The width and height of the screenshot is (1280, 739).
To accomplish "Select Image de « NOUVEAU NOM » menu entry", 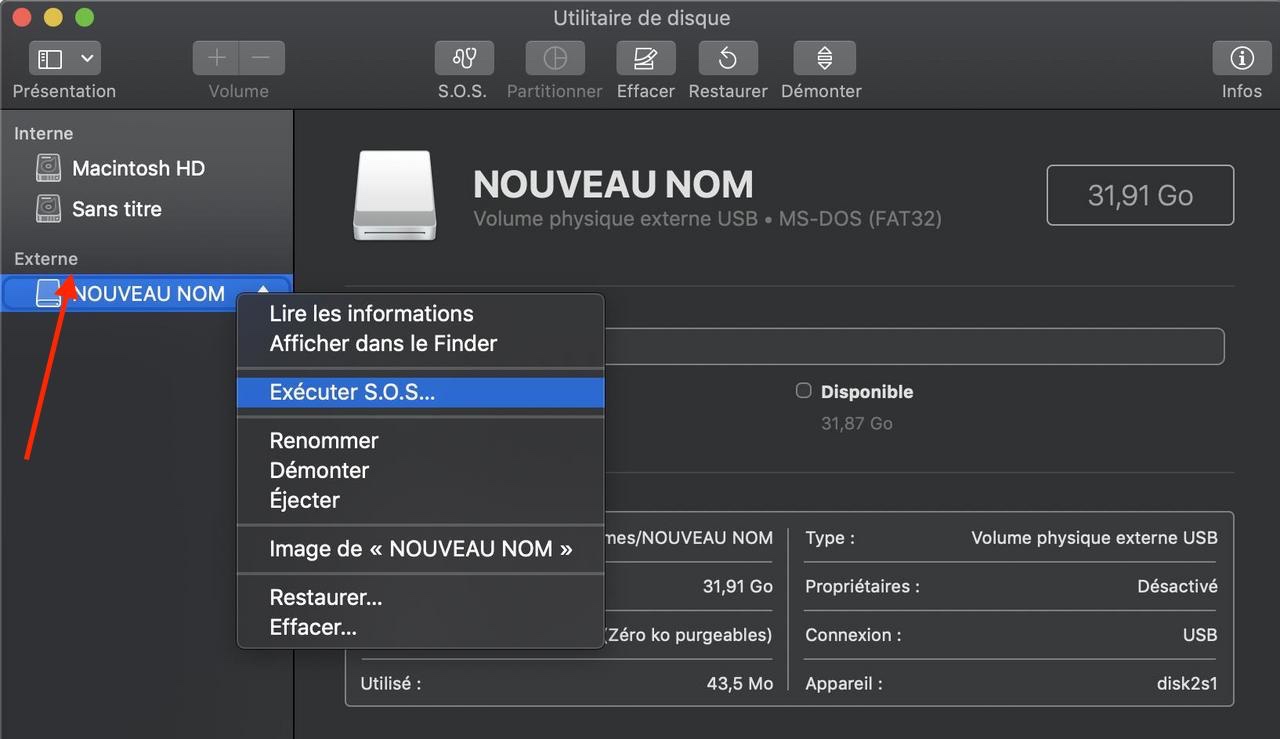I will (420, 549).
